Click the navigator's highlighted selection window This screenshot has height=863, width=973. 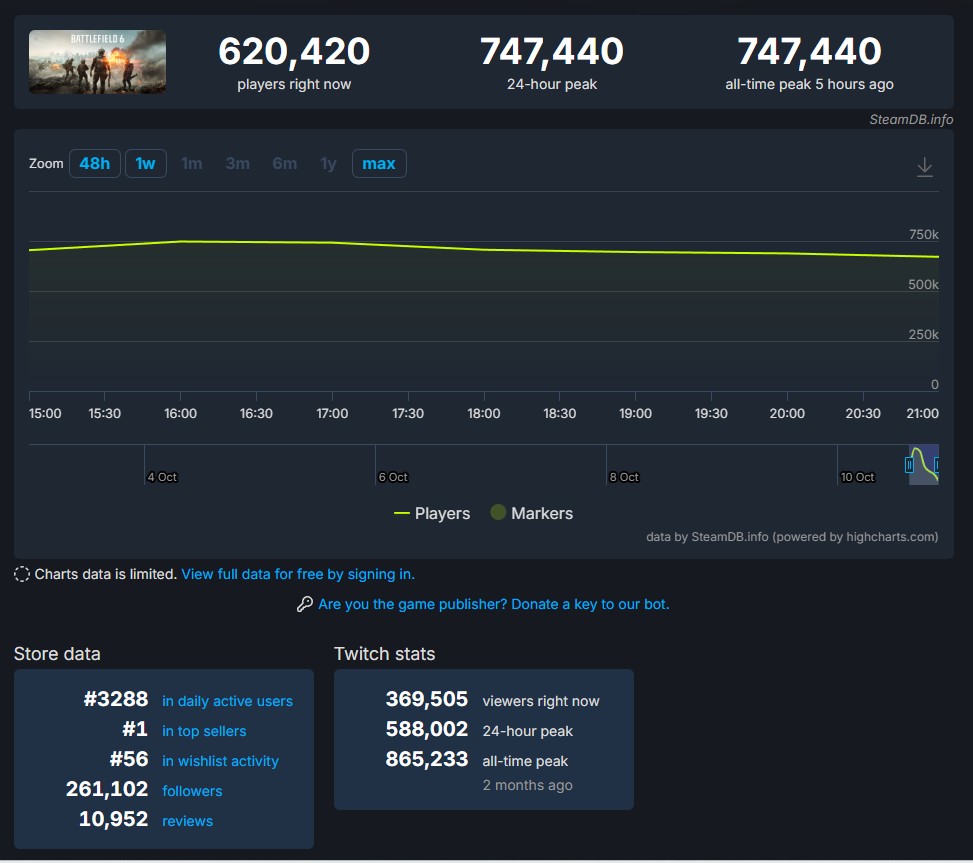[x=923, y=465]
